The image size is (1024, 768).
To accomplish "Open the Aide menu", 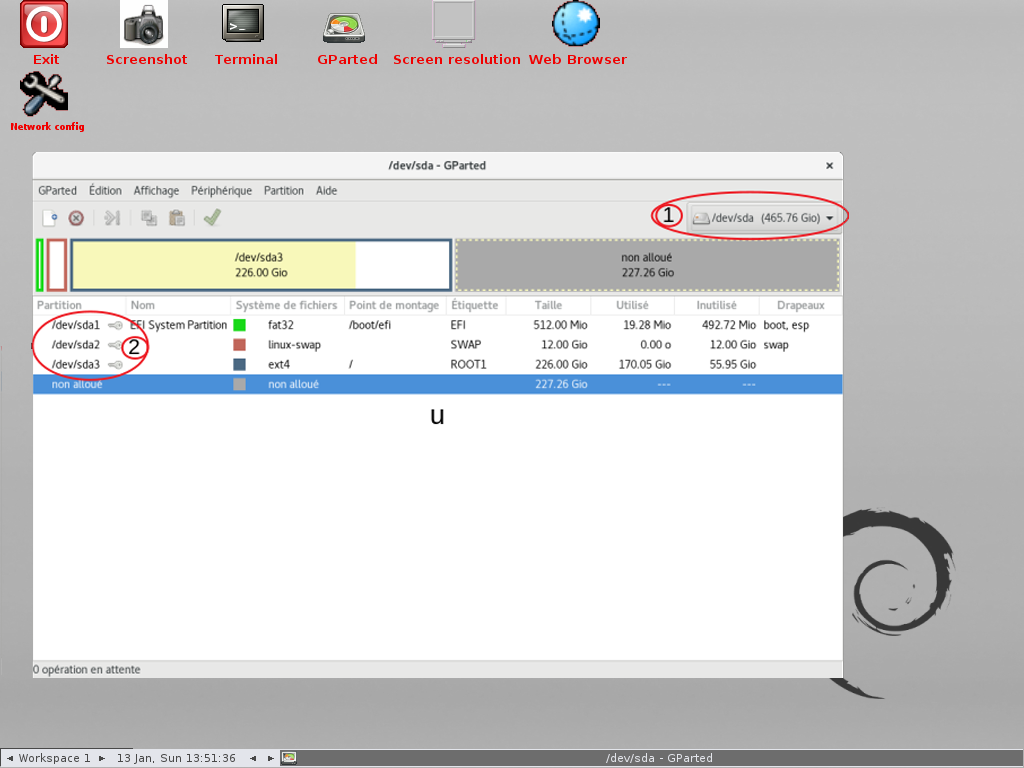I will pos(327,191).
